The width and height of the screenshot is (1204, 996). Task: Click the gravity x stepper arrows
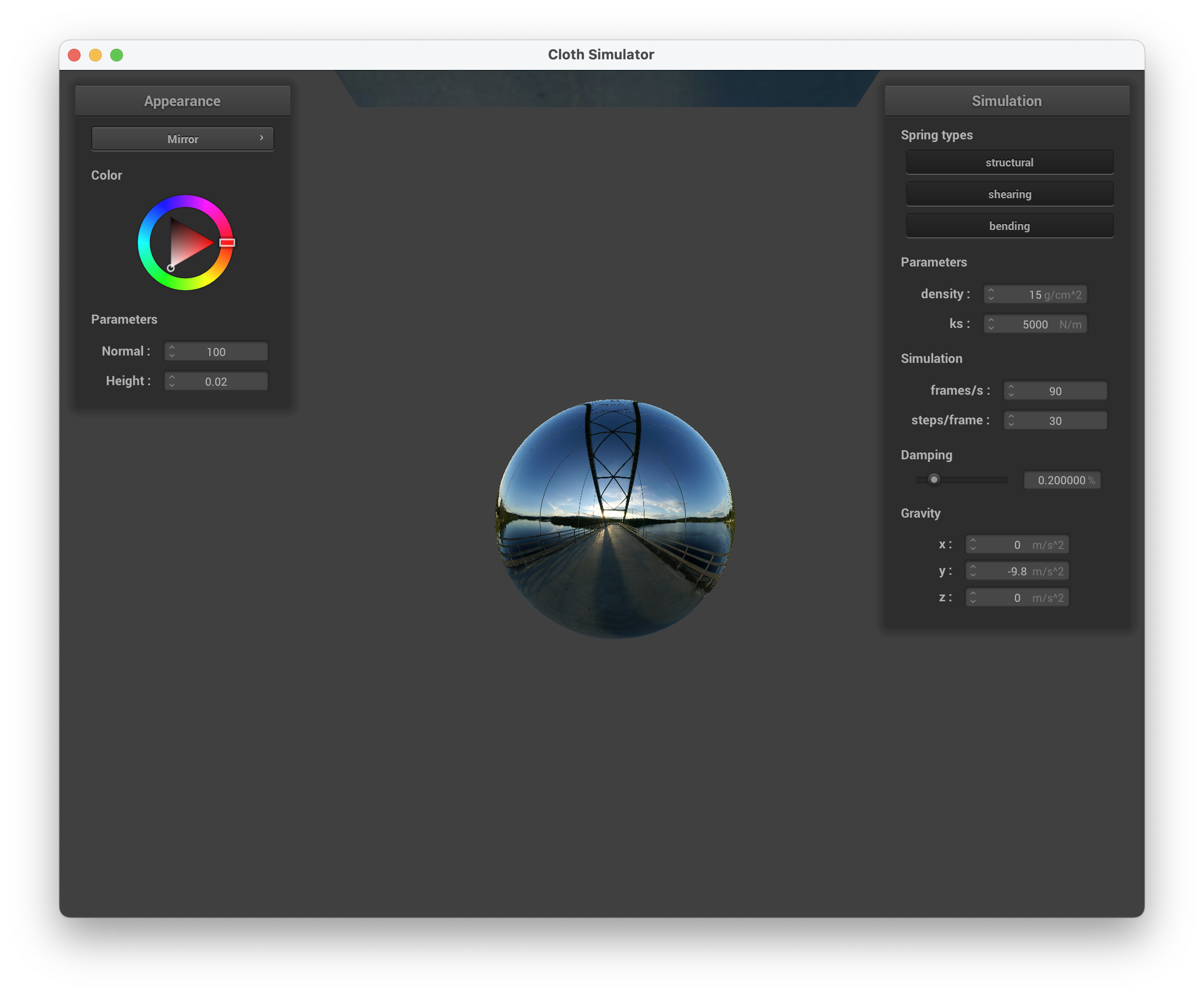[x=972, y=544]
